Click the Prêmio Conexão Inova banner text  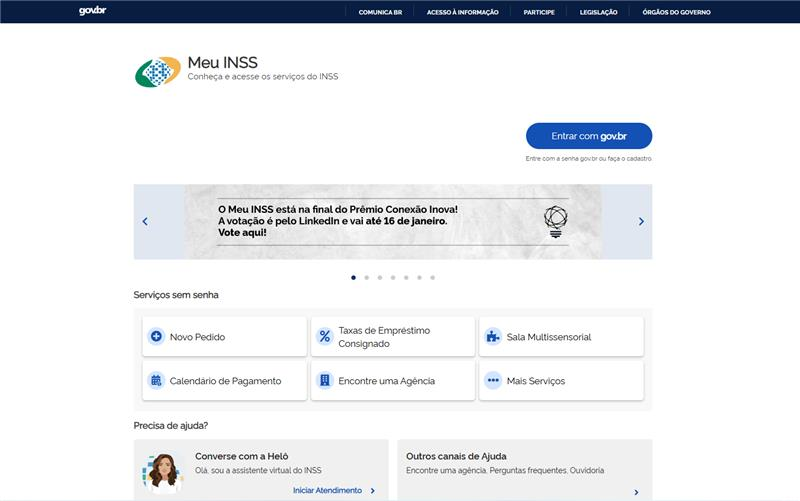coord(338,221)
